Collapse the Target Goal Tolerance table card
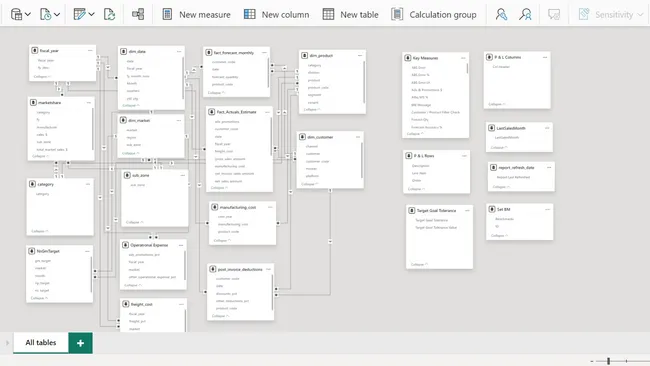This screenshot has width=650, height=366. tap(419, 264)
